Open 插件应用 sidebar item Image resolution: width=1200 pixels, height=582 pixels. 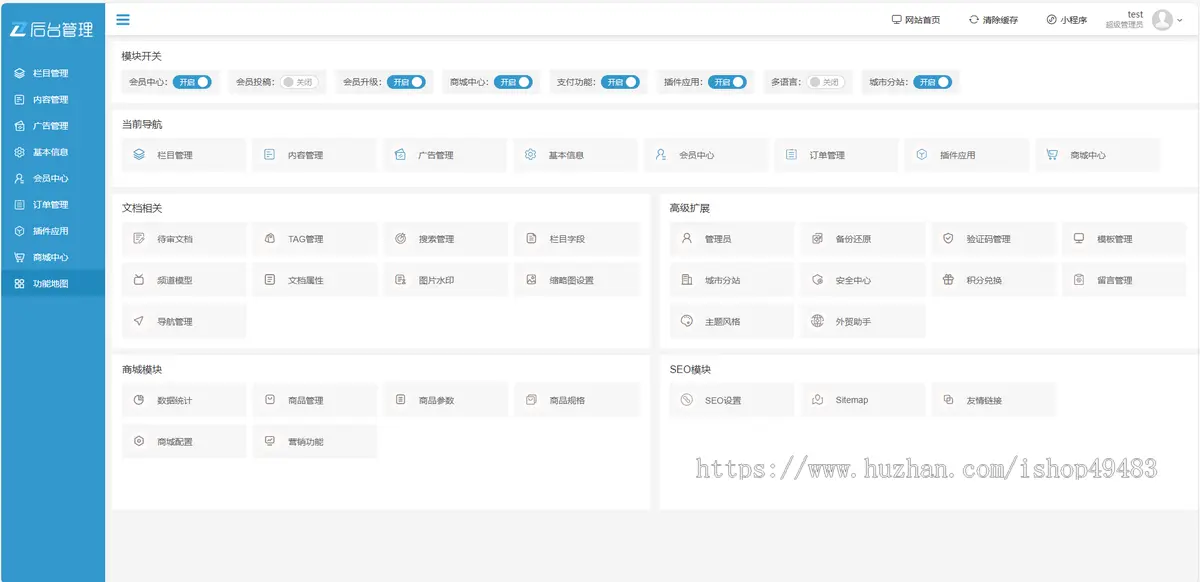coord(52,231)
